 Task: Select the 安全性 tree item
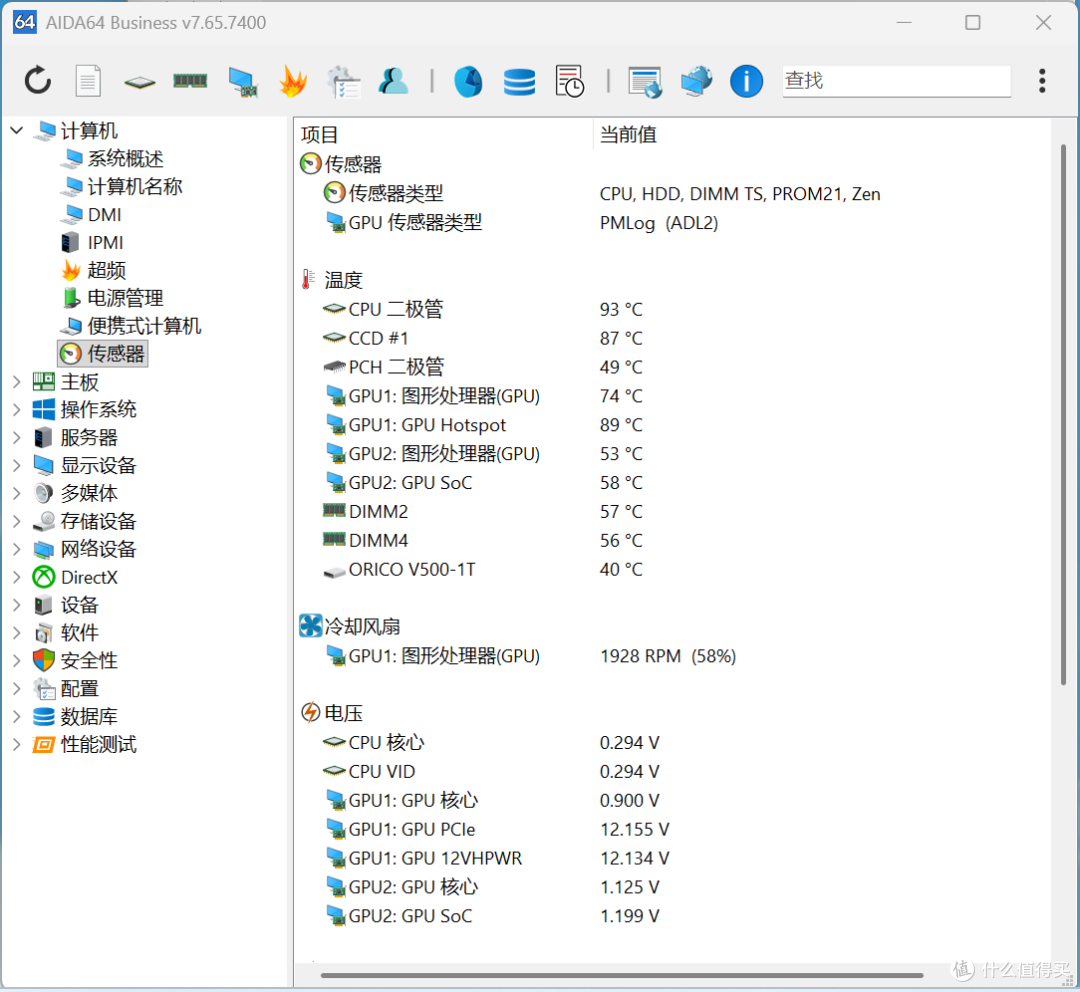(x=75, y=661)
